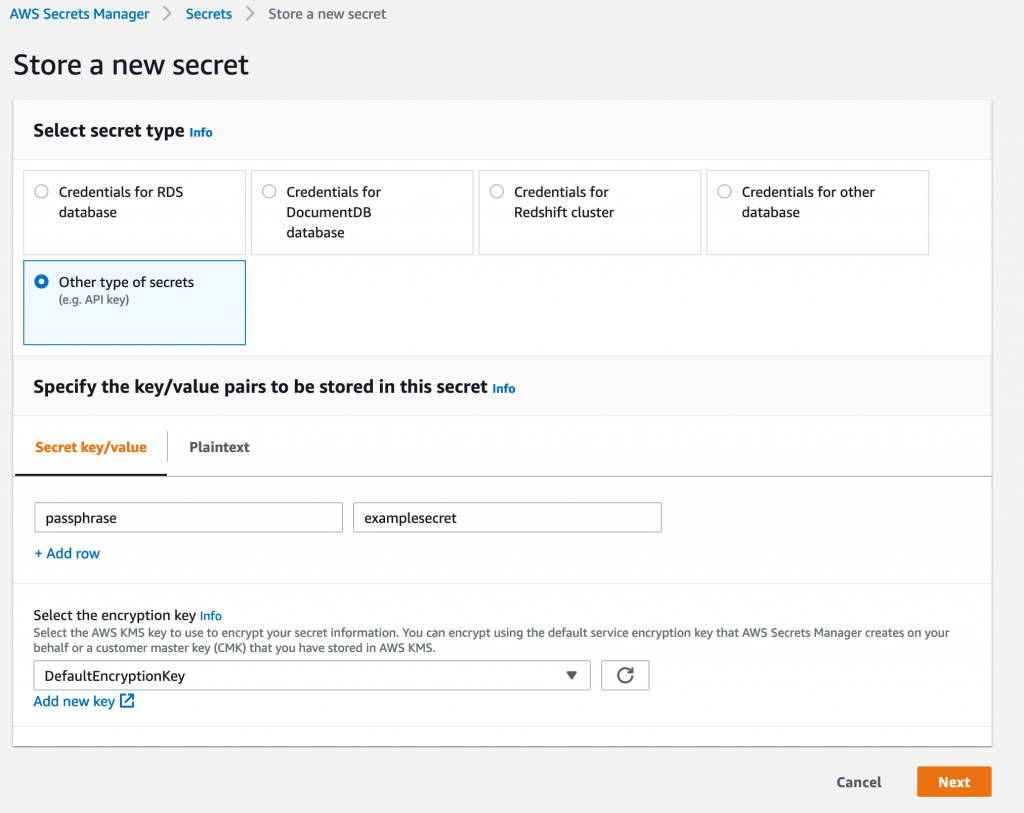
Task: Open Info beside the key/value pairs heading
Action: point(503,389)
